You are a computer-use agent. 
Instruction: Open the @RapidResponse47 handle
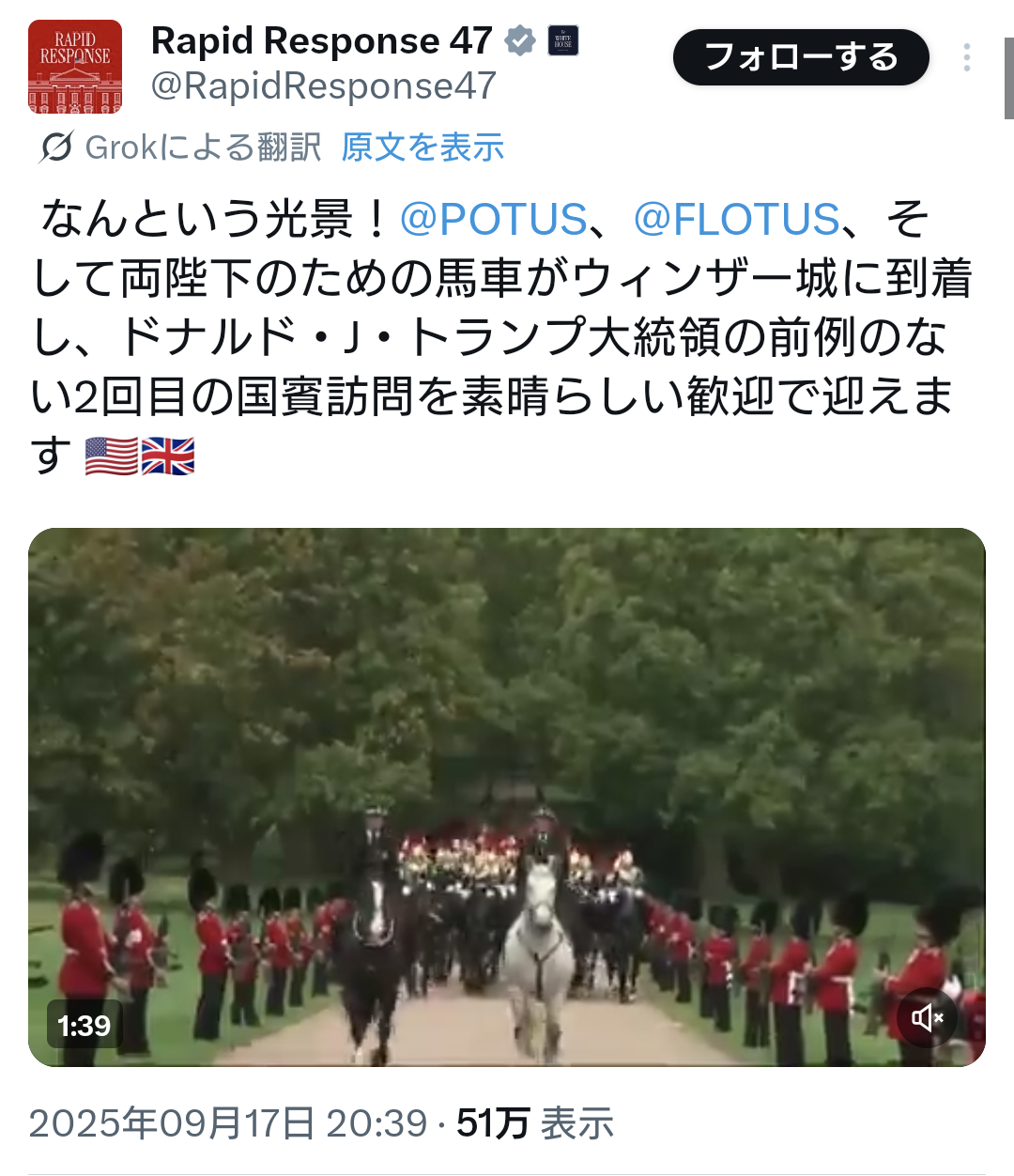click(x=323, y=86)
